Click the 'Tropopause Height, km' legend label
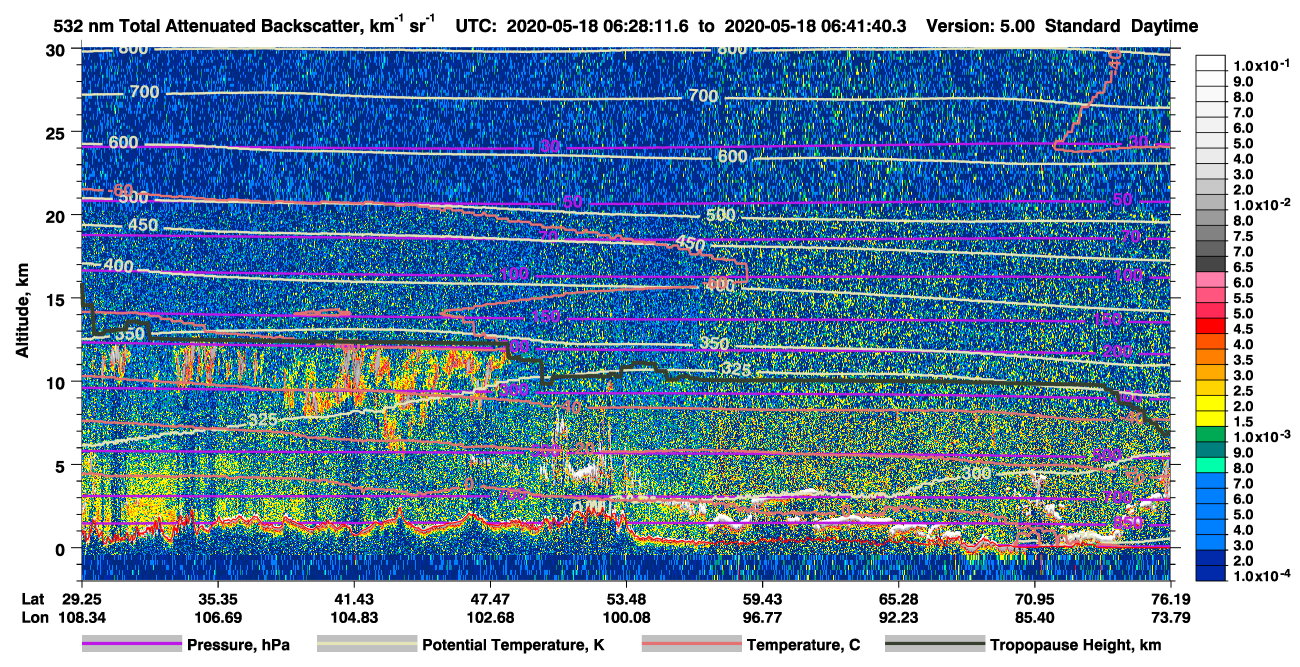 [x=1076, y=645]
